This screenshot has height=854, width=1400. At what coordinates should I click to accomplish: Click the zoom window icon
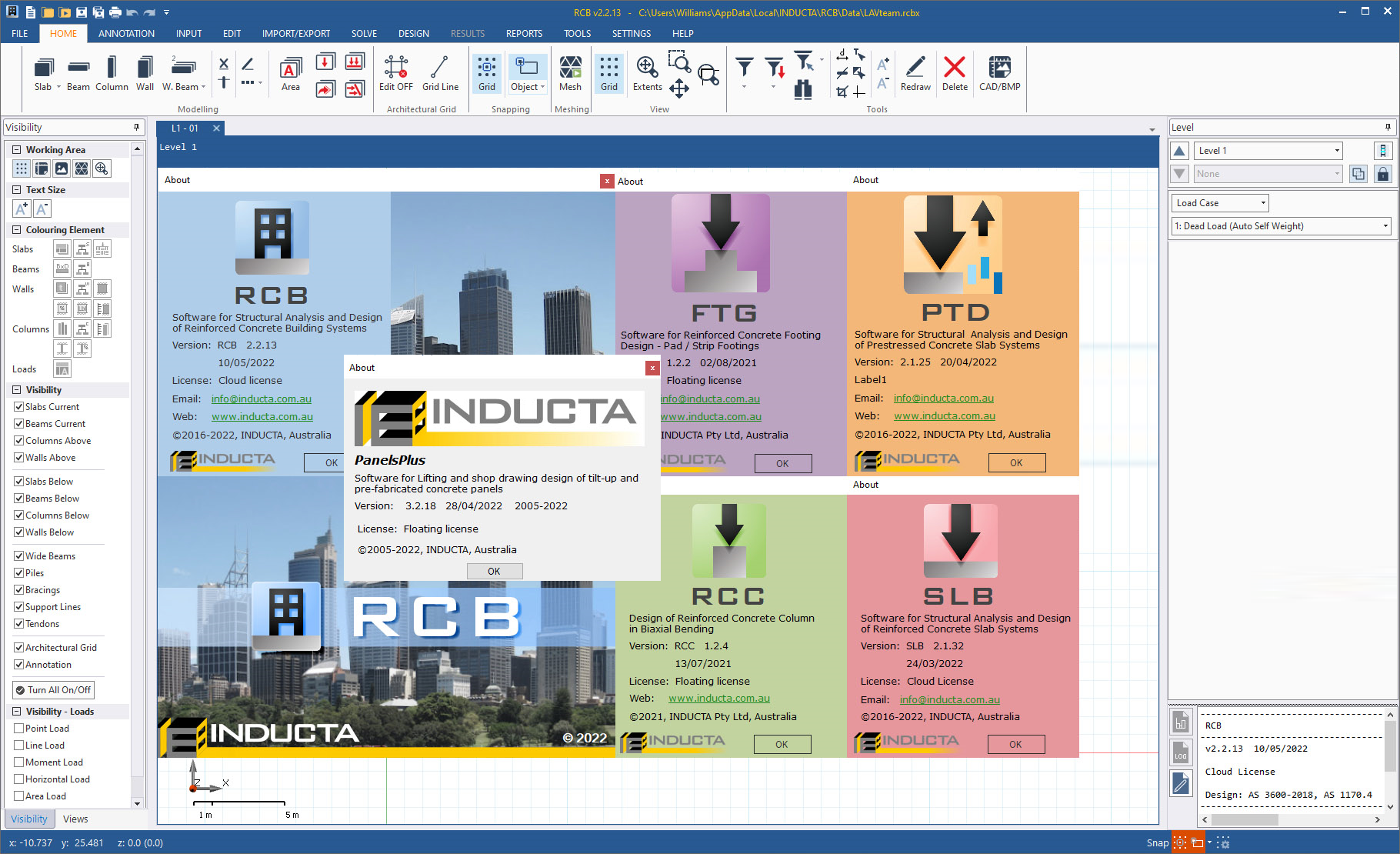click(678, 61)
